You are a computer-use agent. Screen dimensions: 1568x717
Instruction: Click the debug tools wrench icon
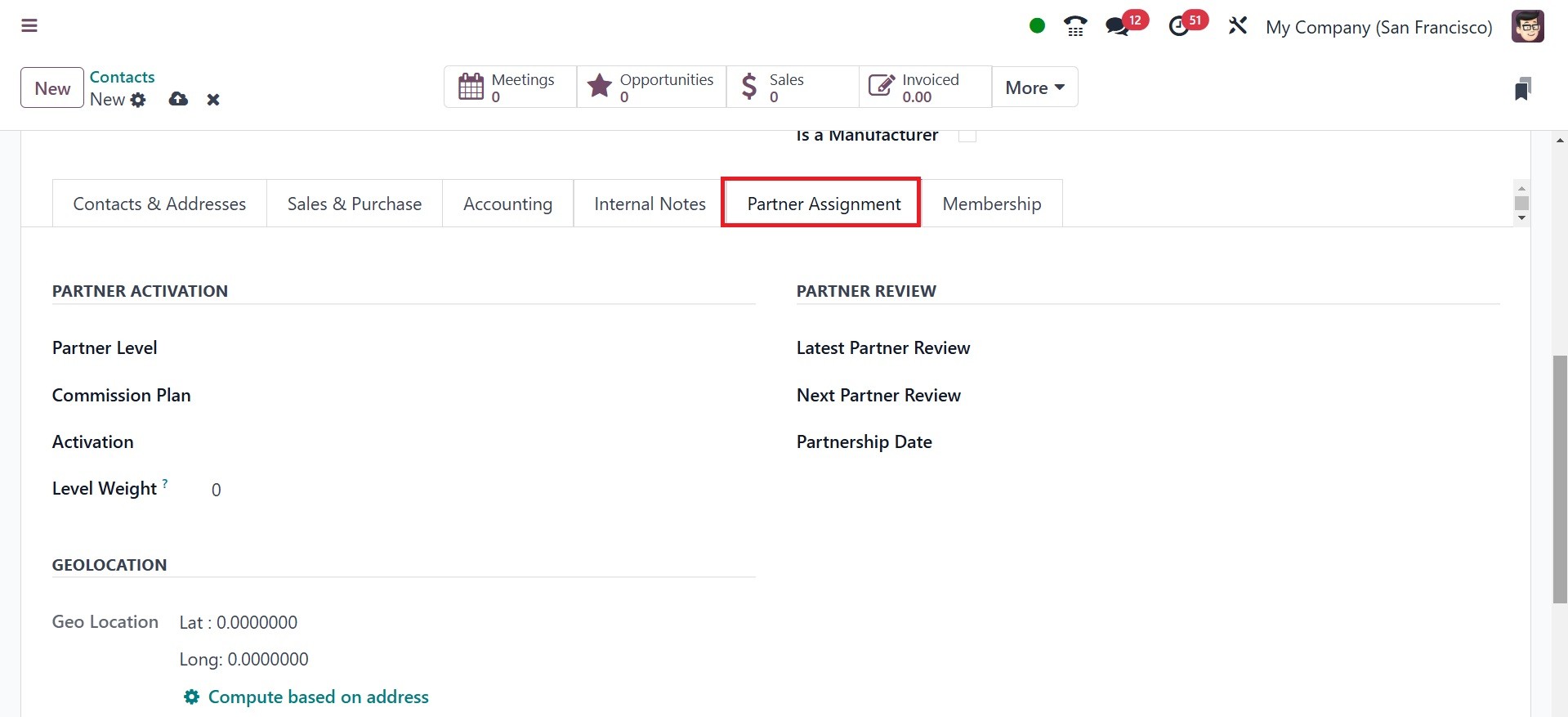pos(1238,26)
